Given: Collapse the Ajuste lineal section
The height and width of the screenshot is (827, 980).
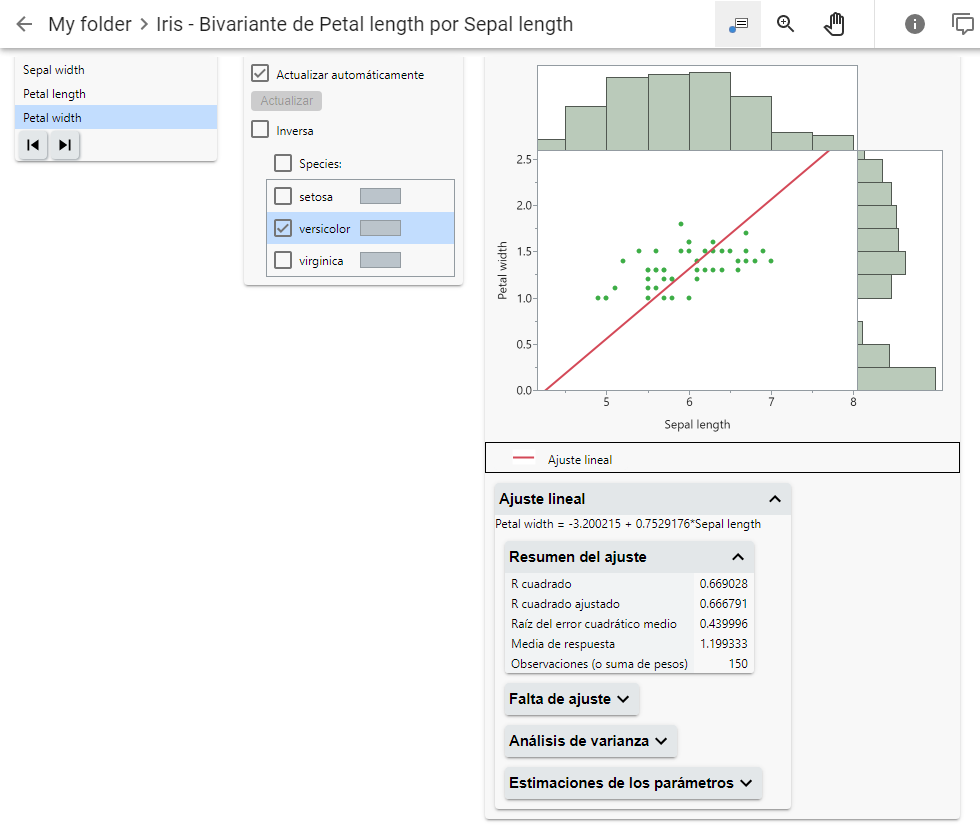Looking at the screenshot, I should (774, 499).
